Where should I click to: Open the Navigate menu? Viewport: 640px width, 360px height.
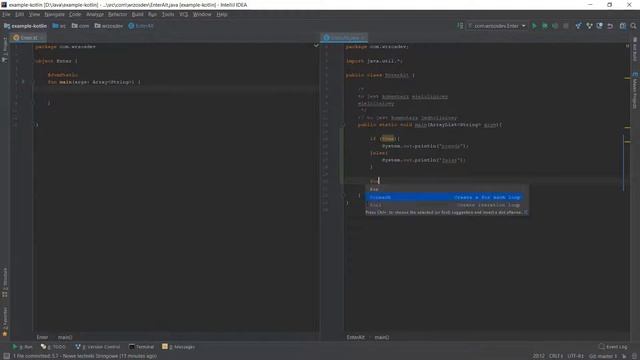pos(54,14)
